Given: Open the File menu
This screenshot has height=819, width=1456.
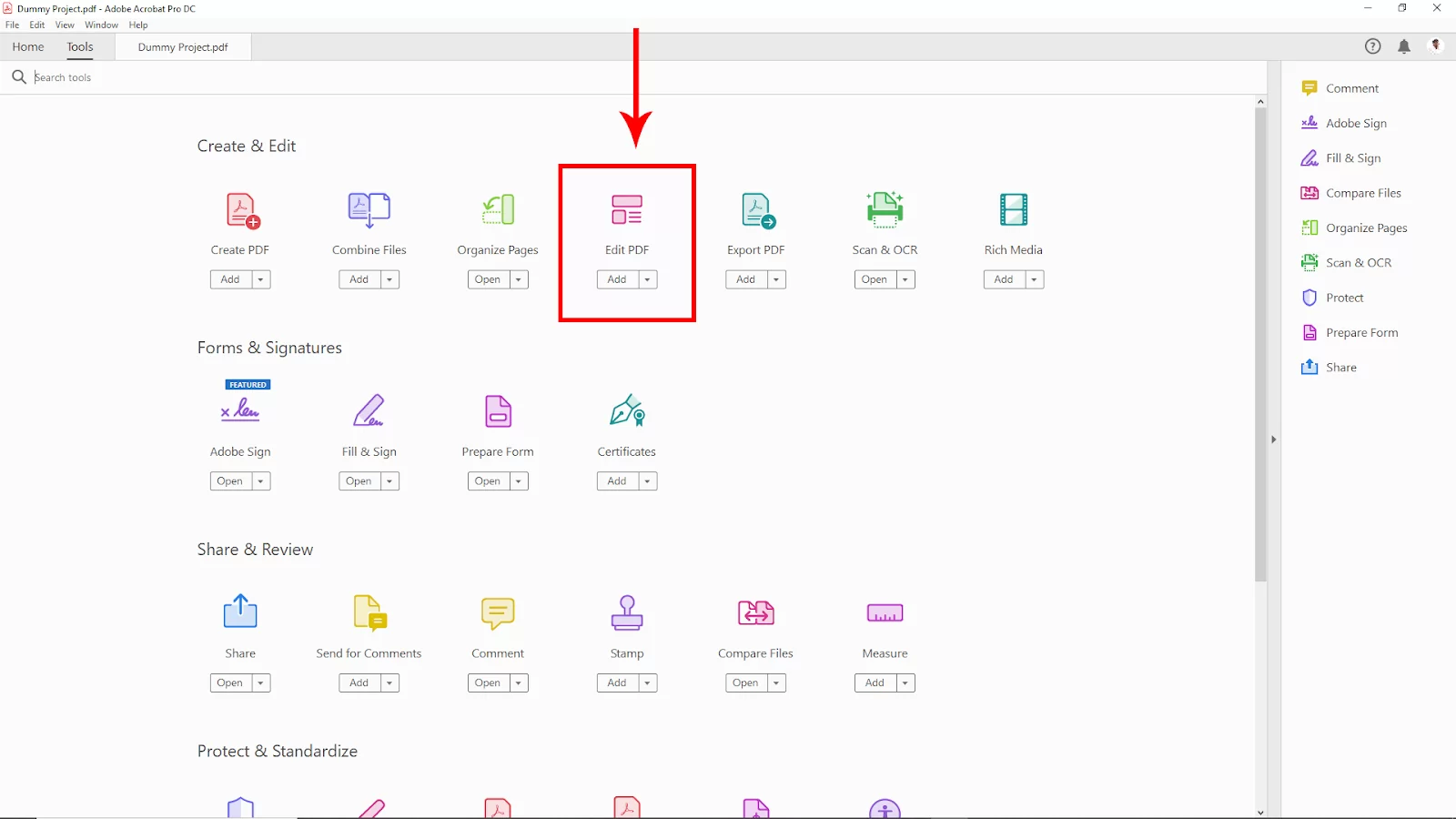Looking at the screenshot, I should point(13,25).
